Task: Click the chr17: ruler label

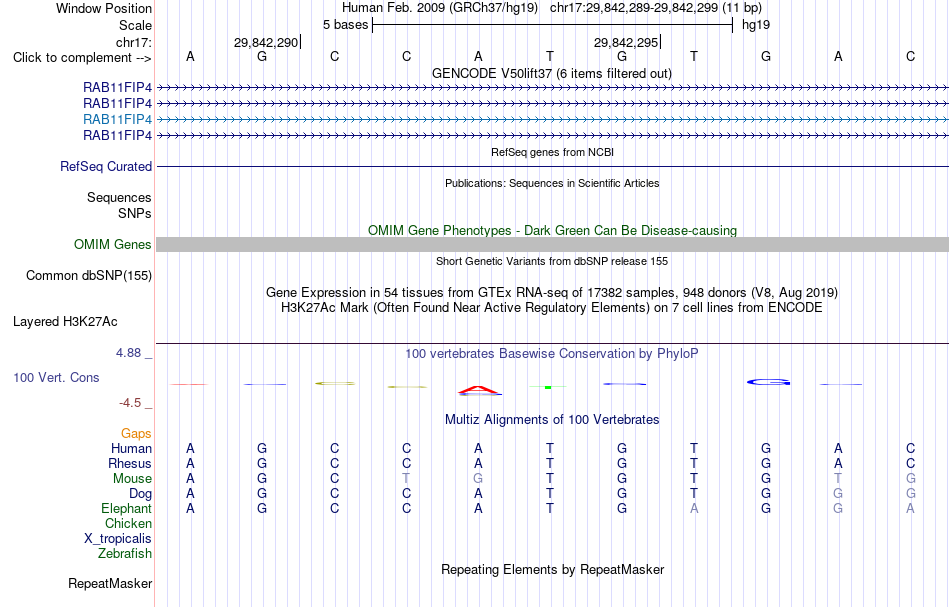Action: coord(134,42)
